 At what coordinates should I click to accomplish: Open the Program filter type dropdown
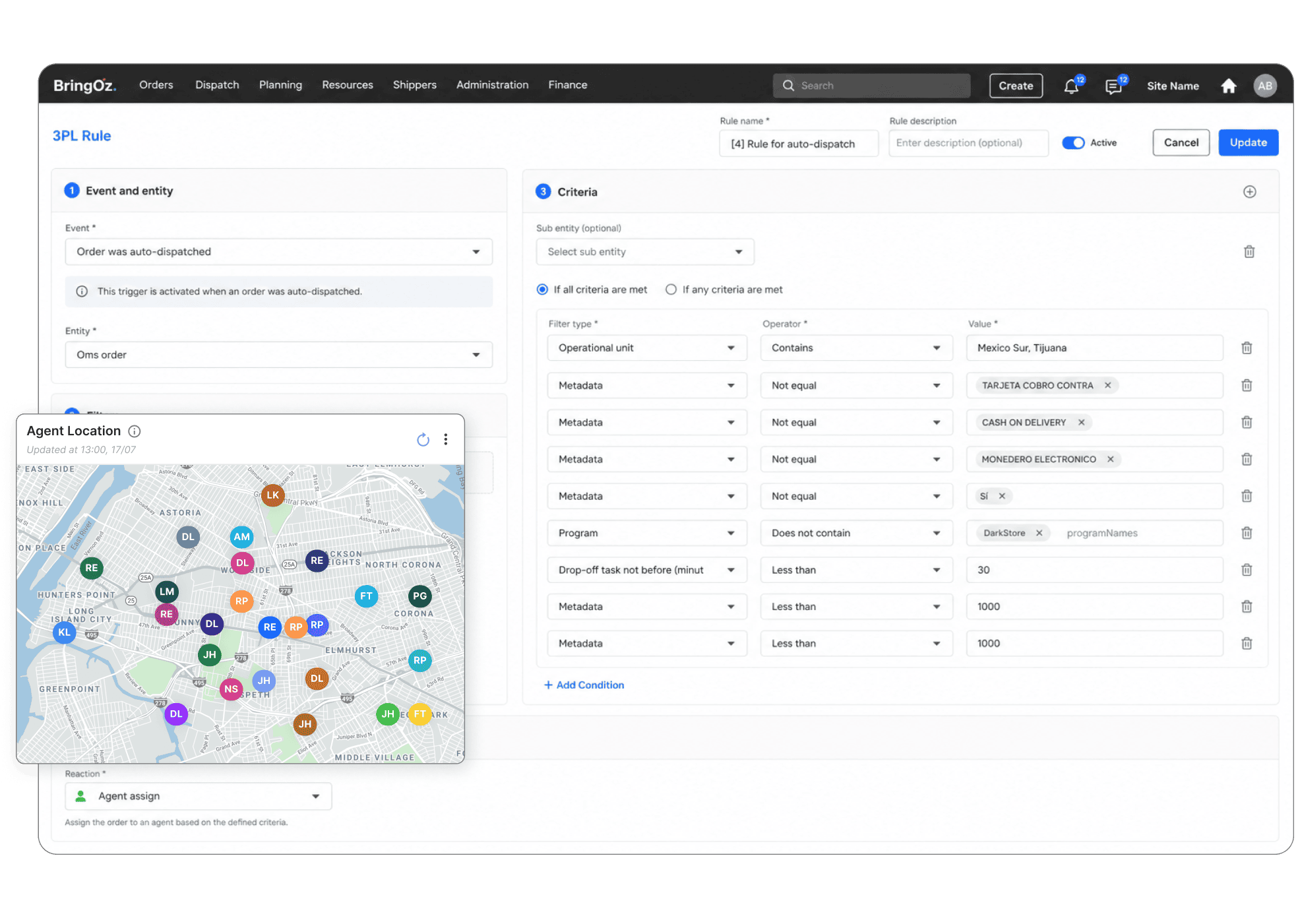646,533
